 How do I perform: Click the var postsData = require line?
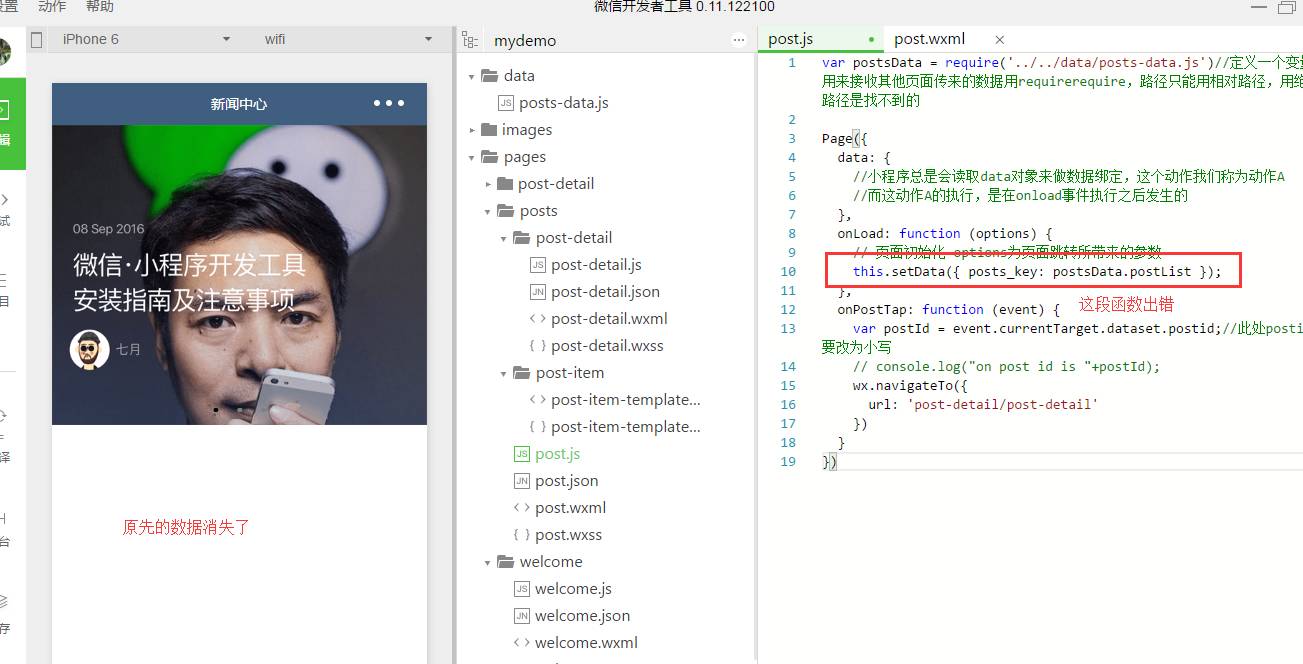click(1062, 62)
